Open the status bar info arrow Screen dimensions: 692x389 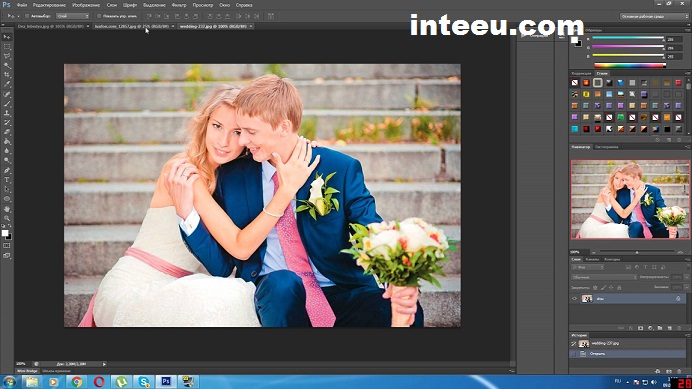tap(104, 364)
